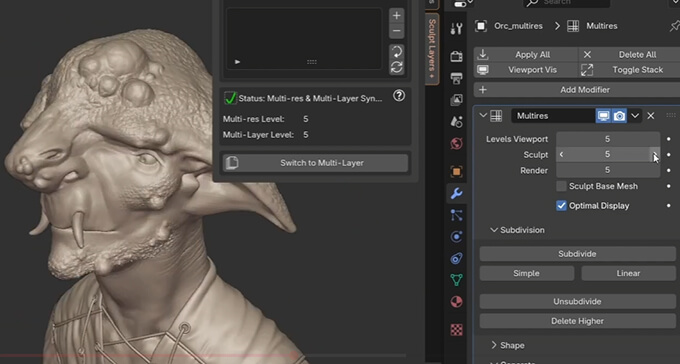The width and height of the screenshot is (680, 364).
Task: Open the Multires modifier options dropdown
Action: click(635, 116)
